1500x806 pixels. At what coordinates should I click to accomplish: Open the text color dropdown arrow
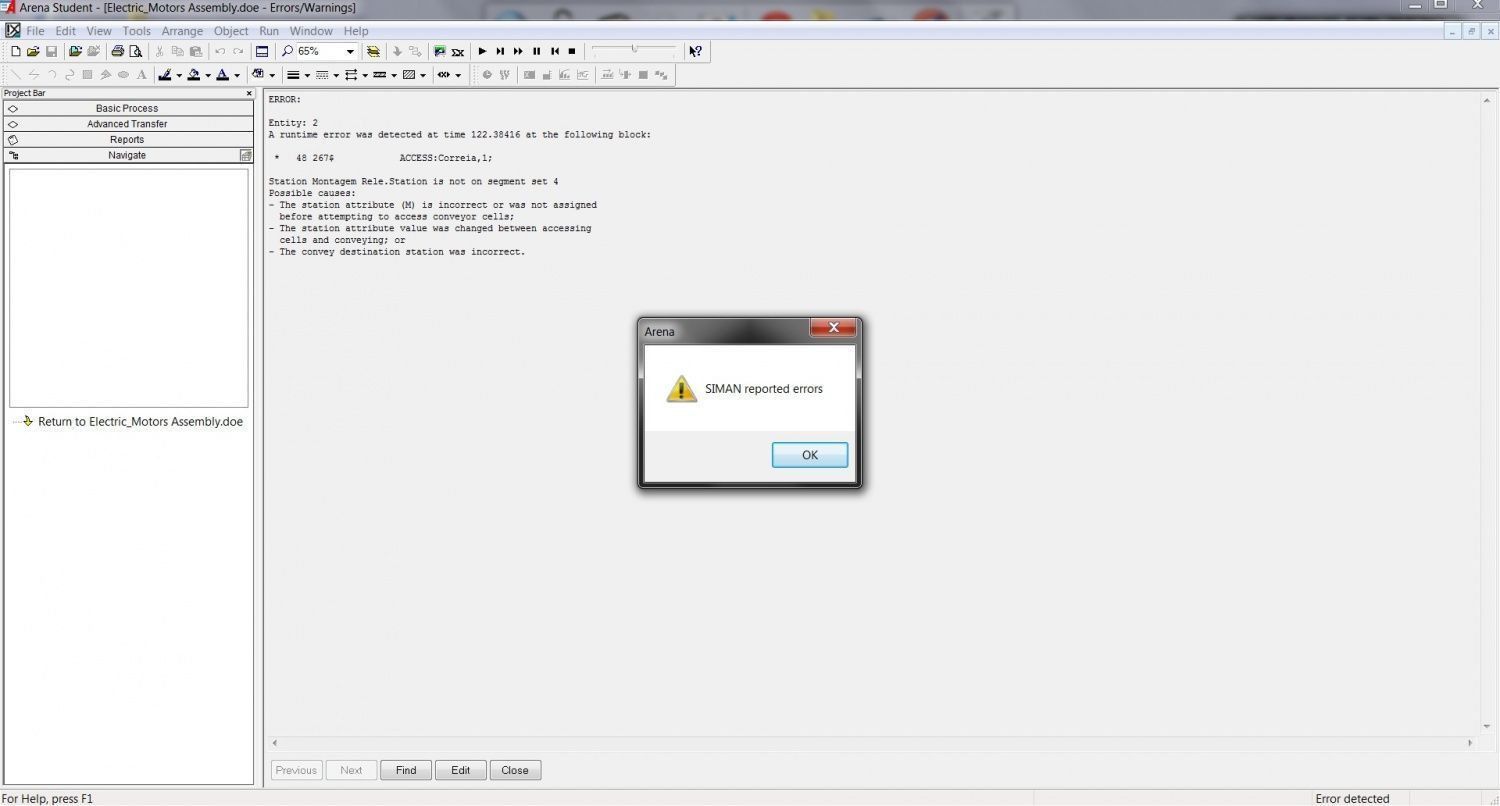click(237, 75)
